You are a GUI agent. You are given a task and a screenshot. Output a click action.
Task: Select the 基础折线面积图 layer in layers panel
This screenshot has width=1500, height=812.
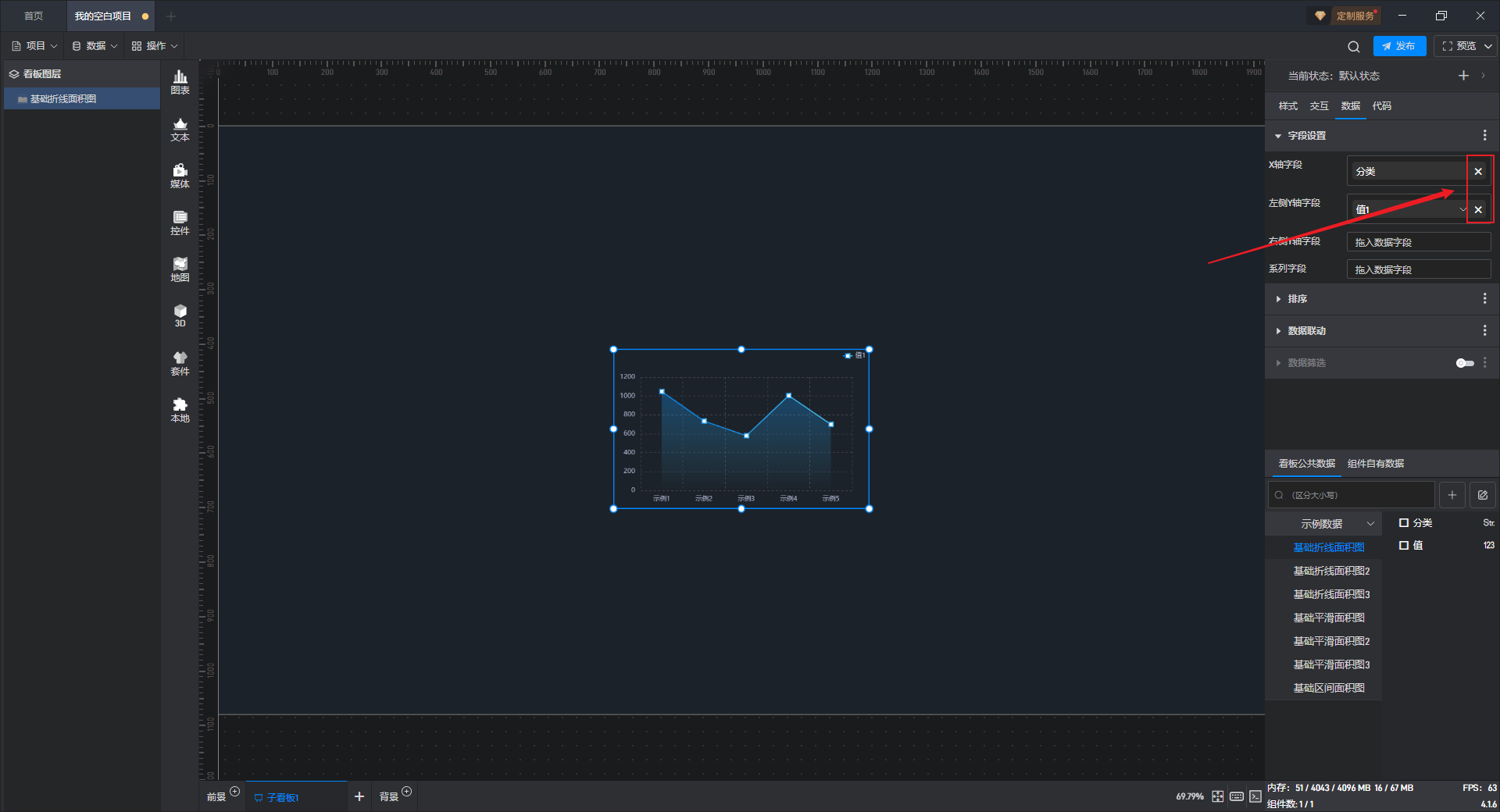(x=82, y=99)
